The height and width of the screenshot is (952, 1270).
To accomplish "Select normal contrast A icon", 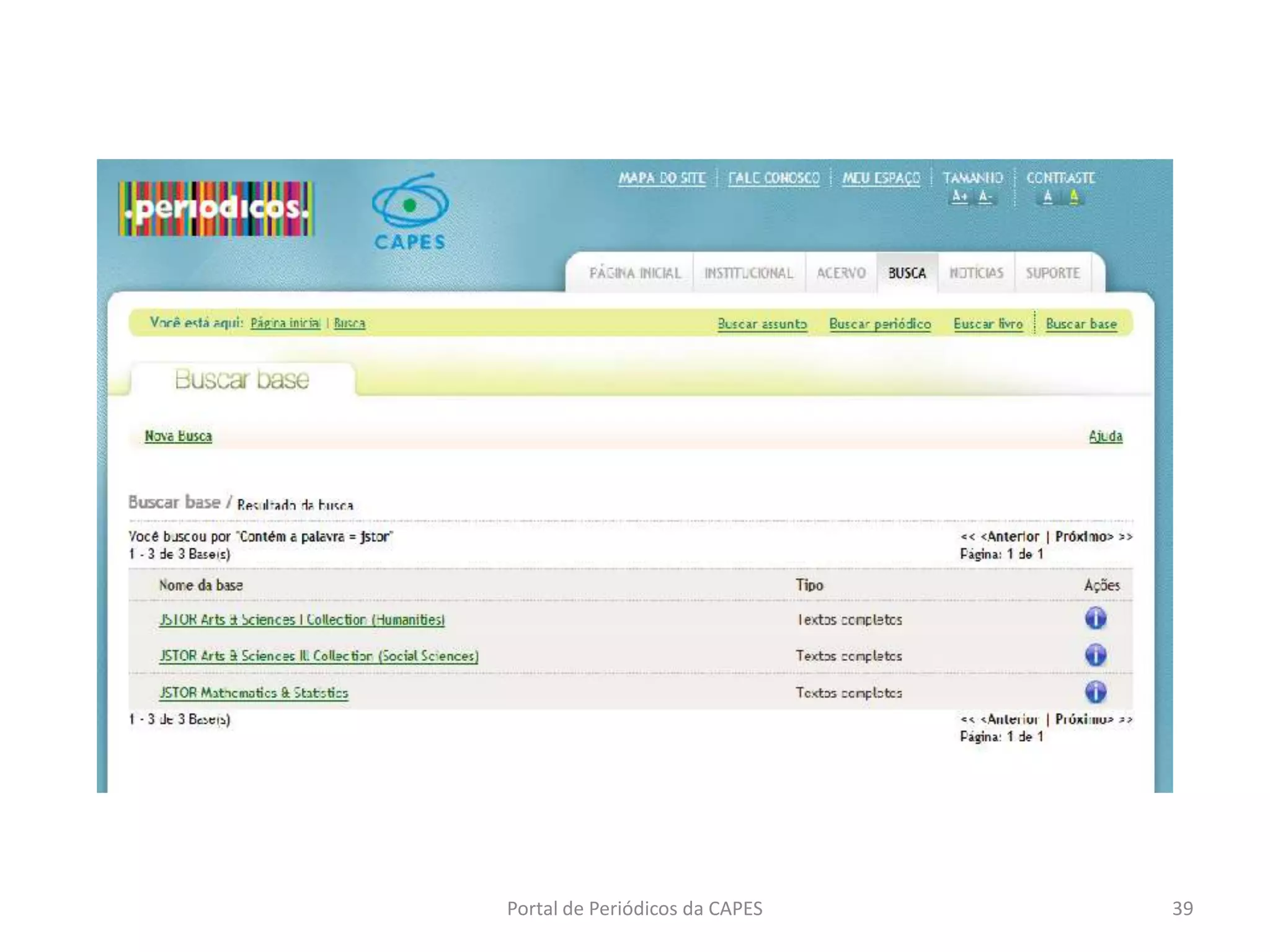I will point(1047,196).
